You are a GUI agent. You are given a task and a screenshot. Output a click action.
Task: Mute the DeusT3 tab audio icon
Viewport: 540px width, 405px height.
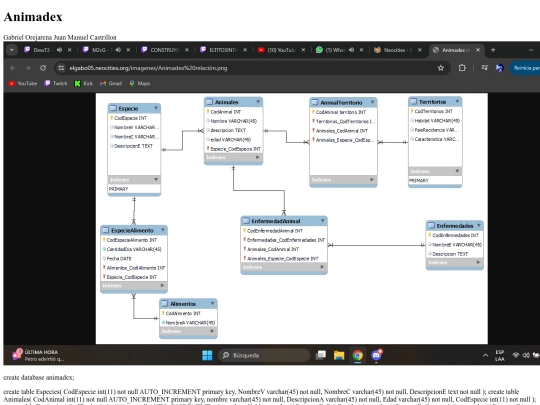pos(59,50)
